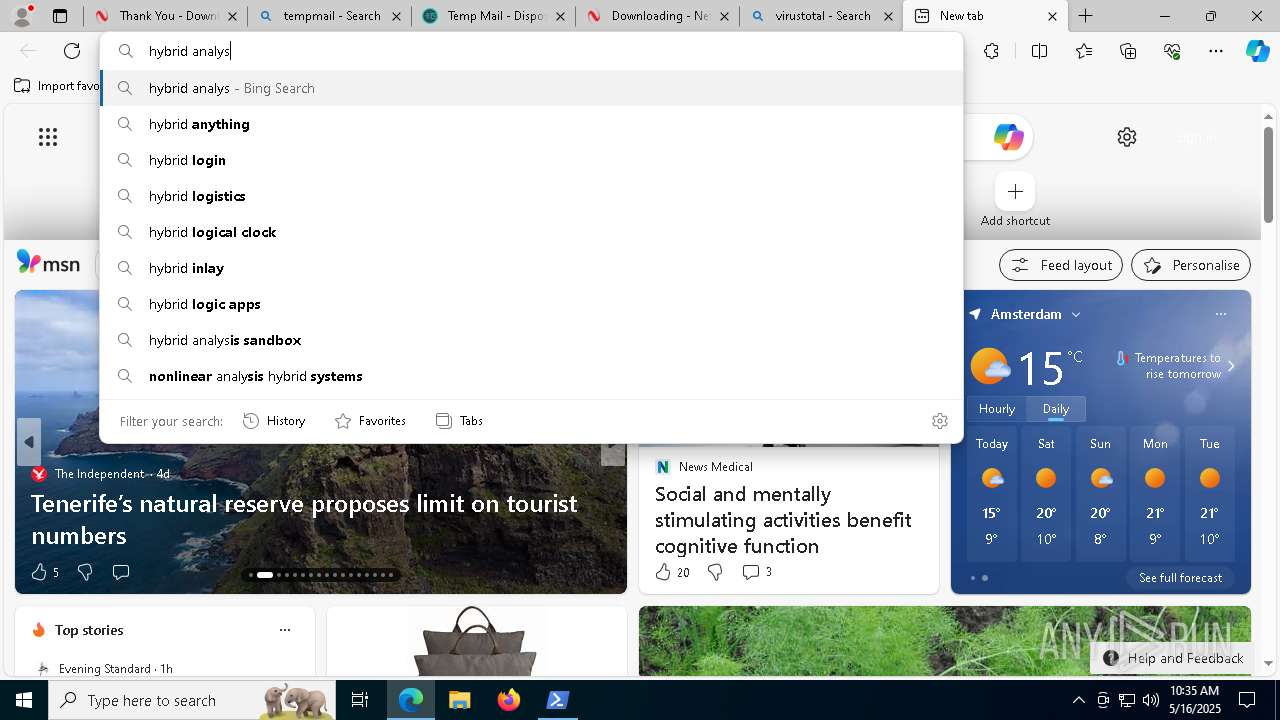
Task: Open the Copilot sidebar icon
Action: (1258, 51)
